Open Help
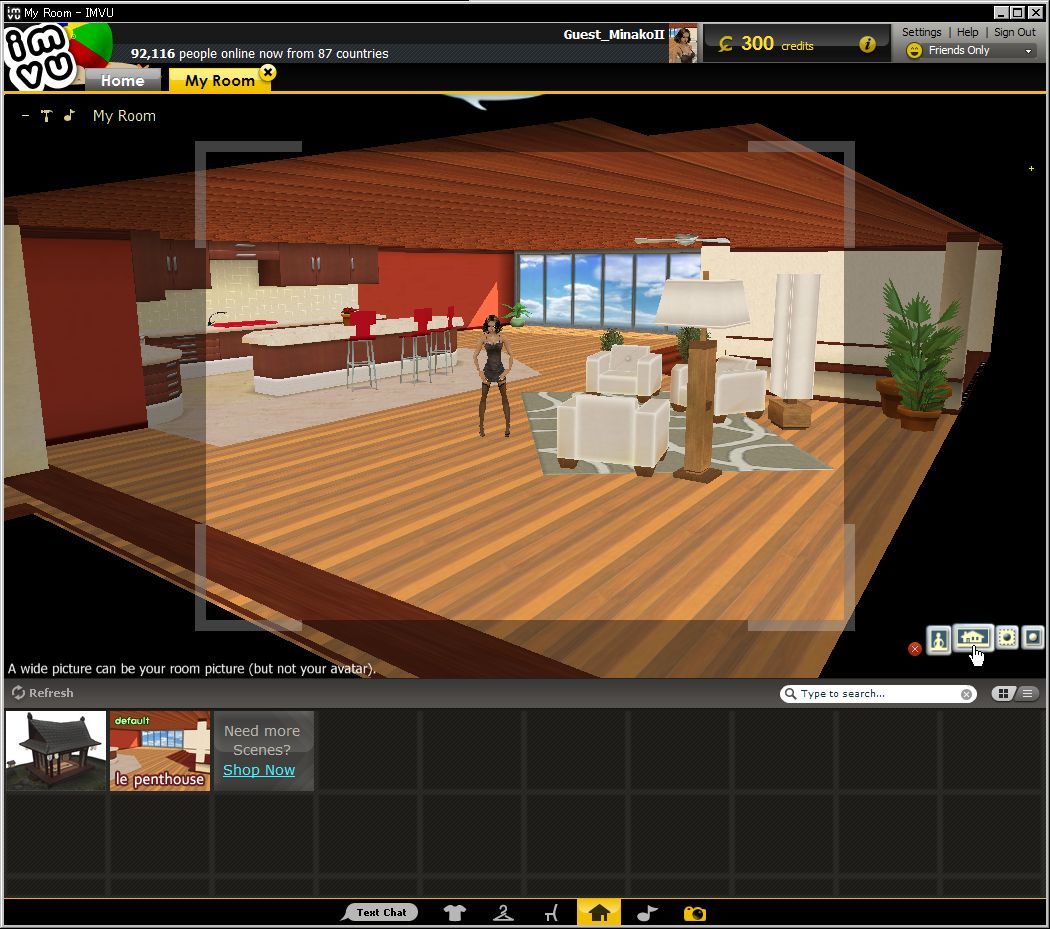 pos(968,32)
